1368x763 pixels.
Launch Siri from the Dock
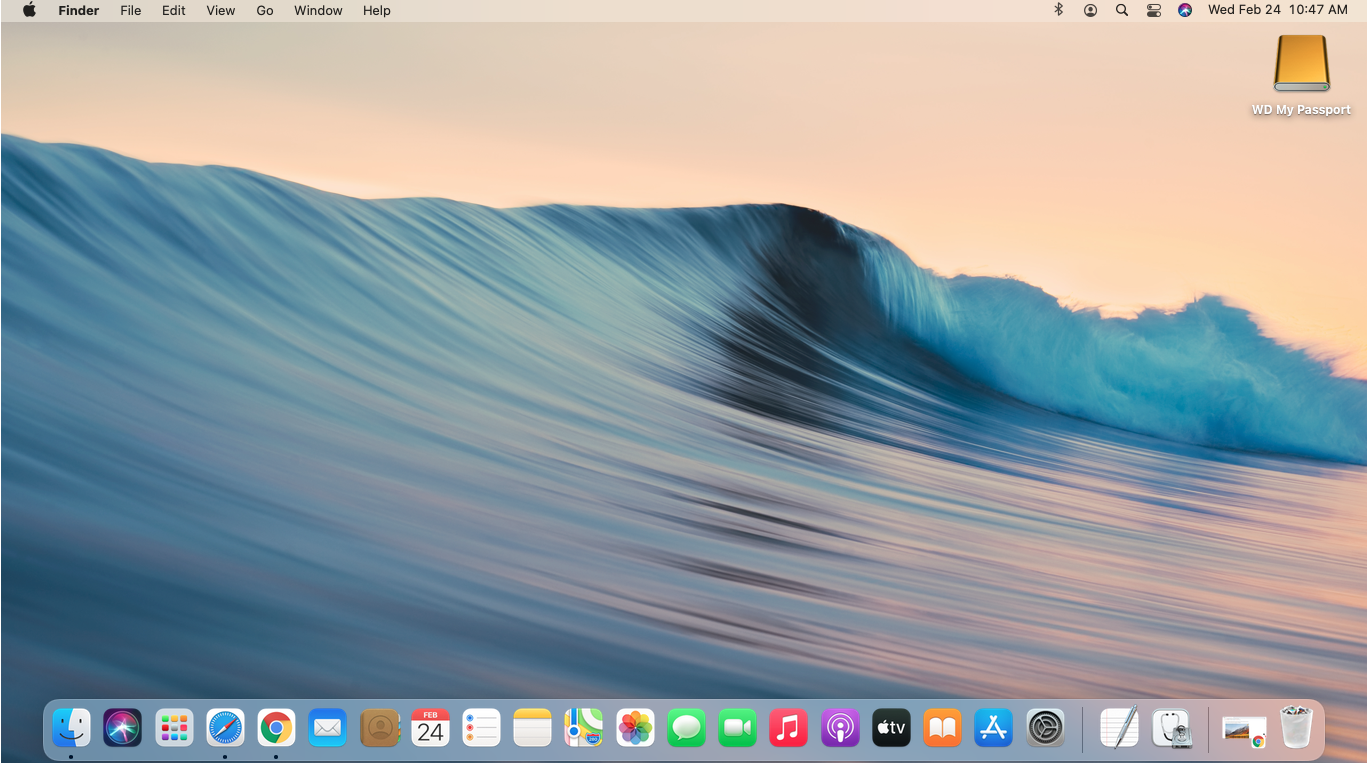[x=123, y=727]
